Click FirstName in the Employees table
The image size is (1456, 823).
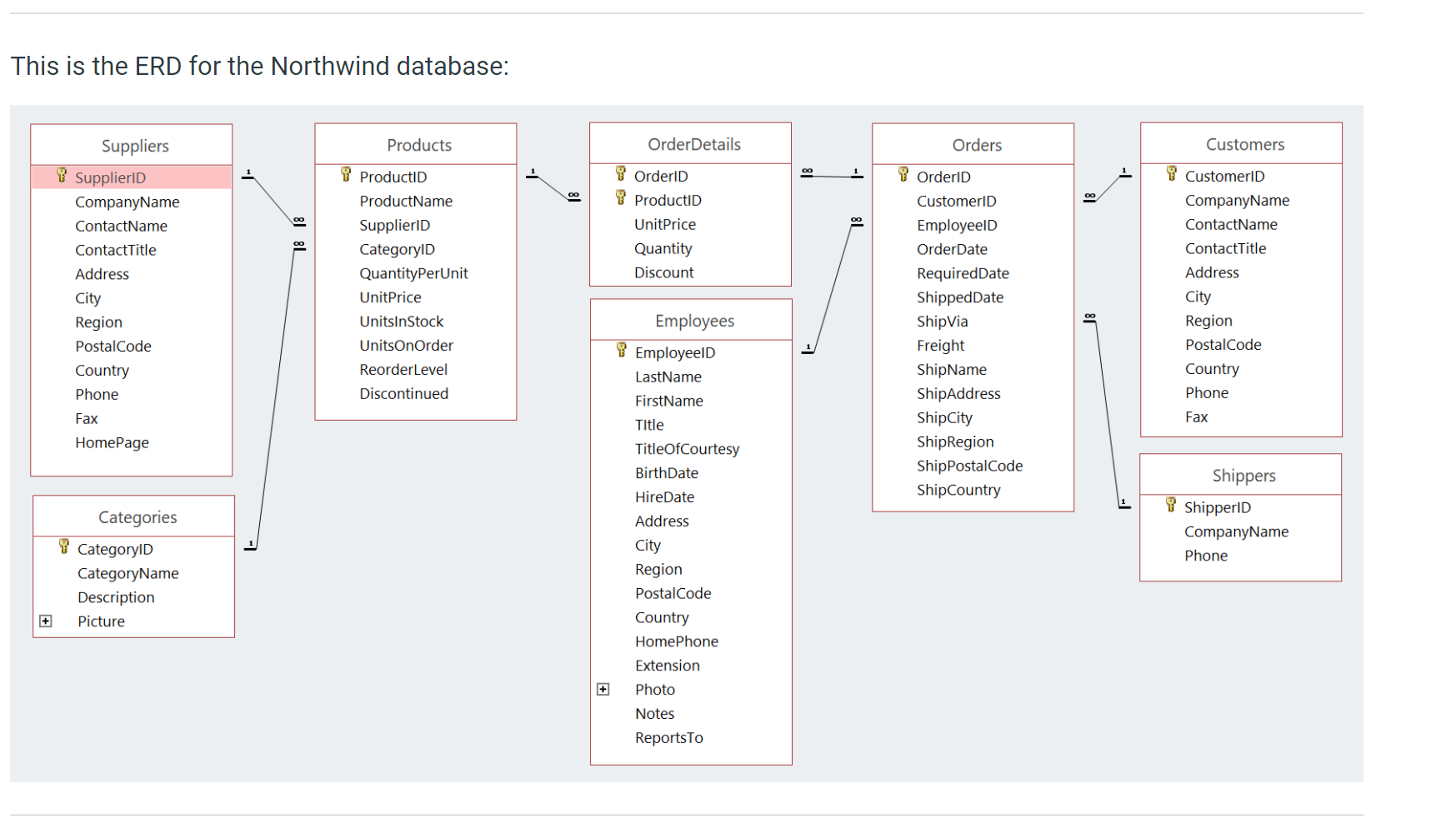tap(669, 402)
